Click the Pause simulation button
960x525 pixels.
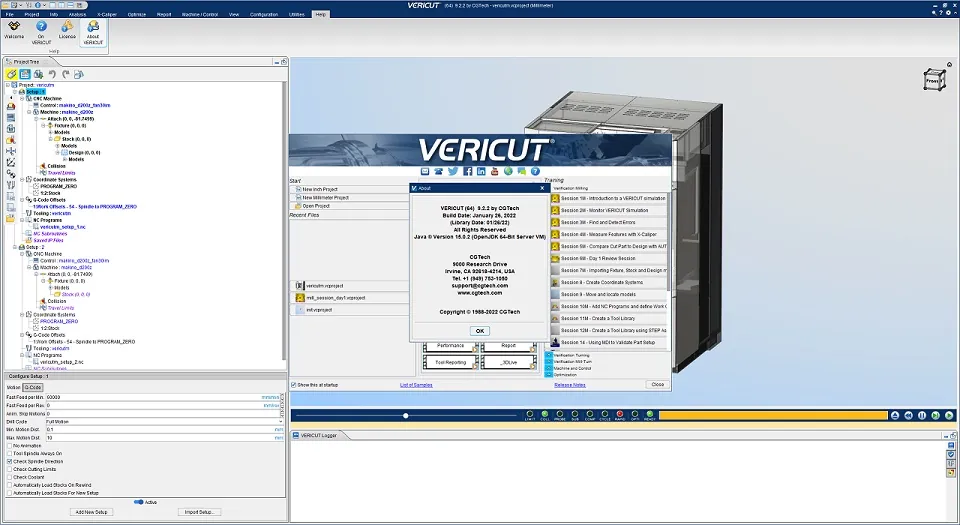pyautogui.click(x=922, y=415)
